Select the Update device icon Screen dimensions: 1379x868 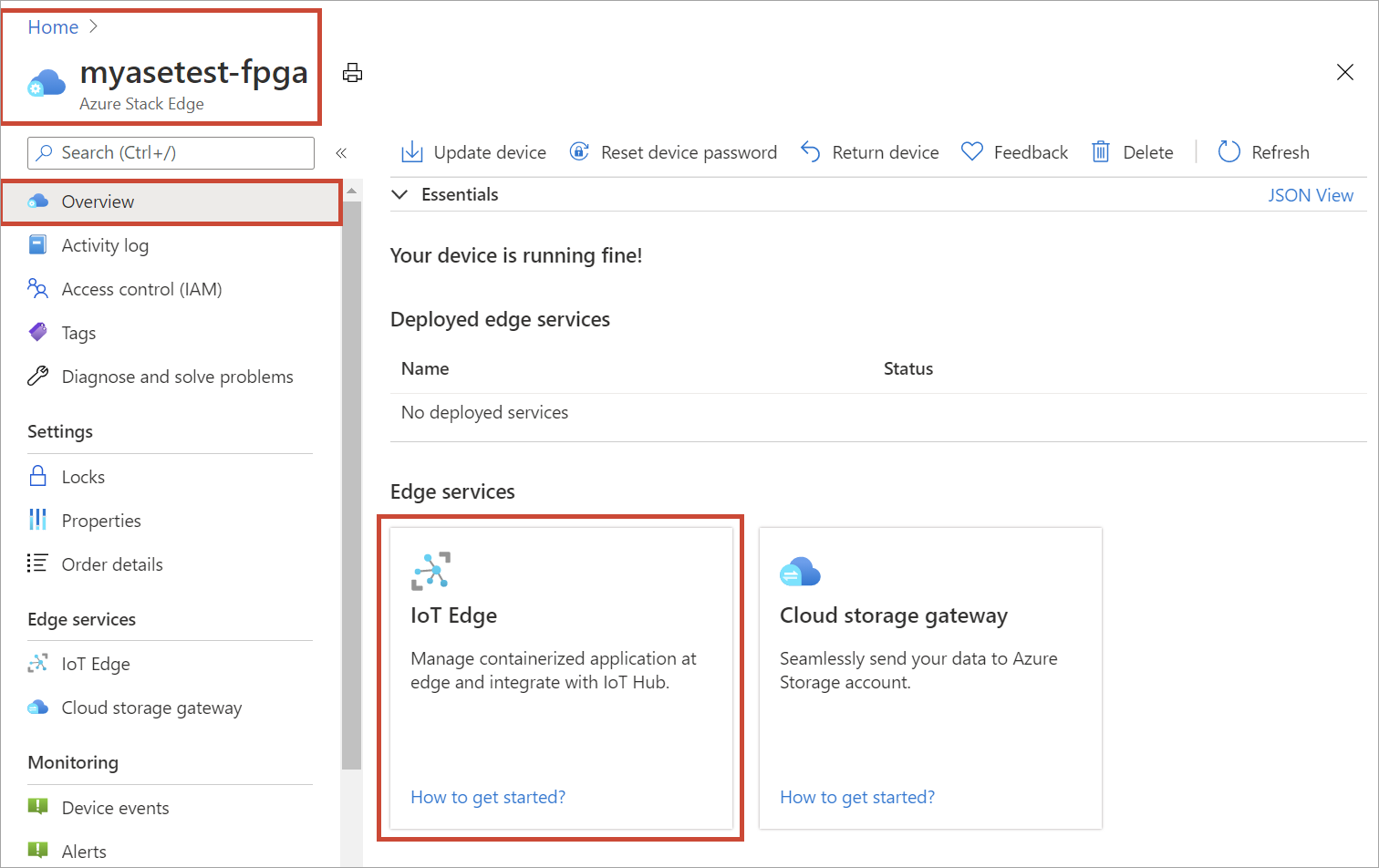(411, 151)
